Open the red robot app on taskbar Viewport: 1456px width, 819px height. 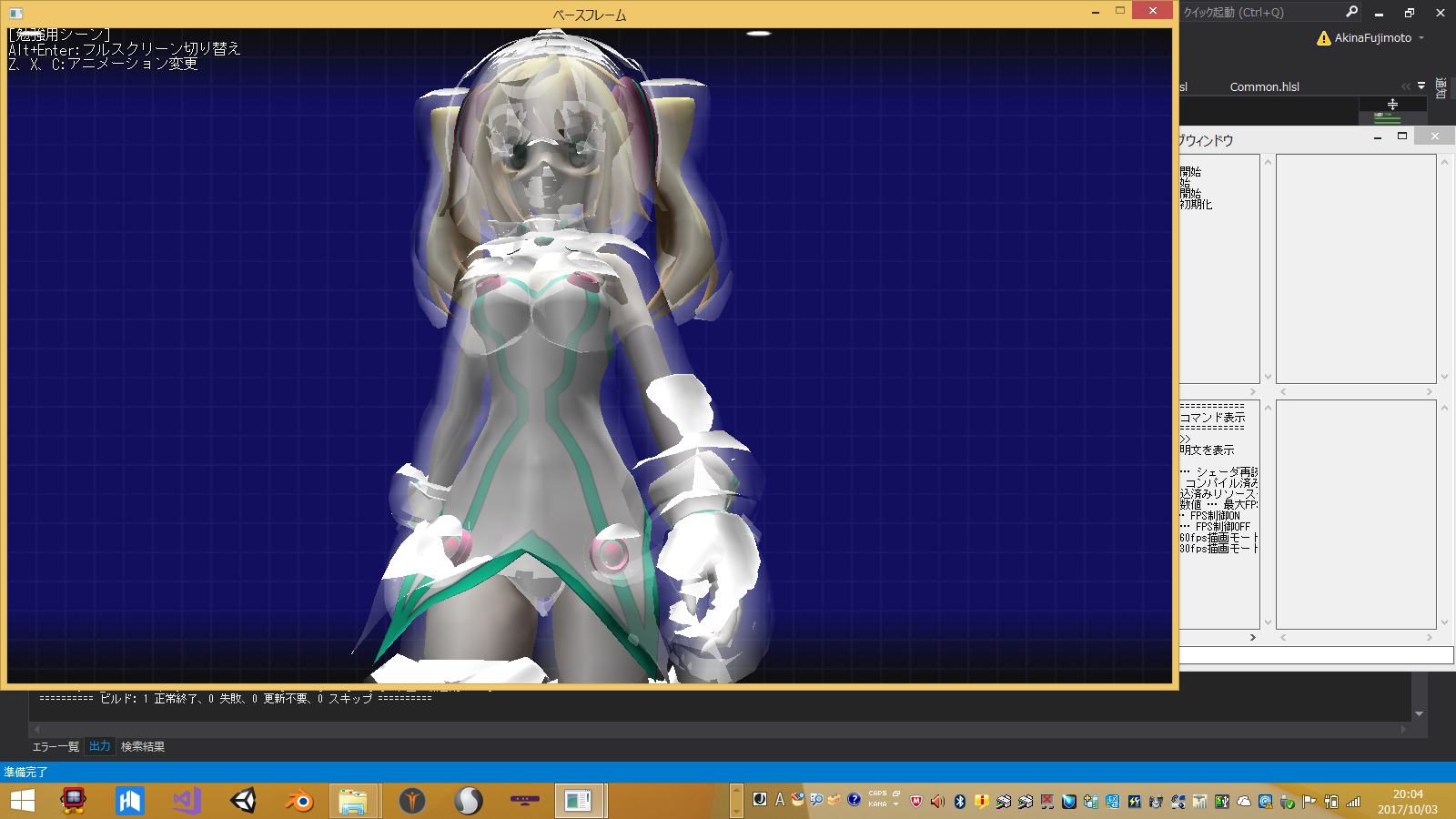coord(74,801)
